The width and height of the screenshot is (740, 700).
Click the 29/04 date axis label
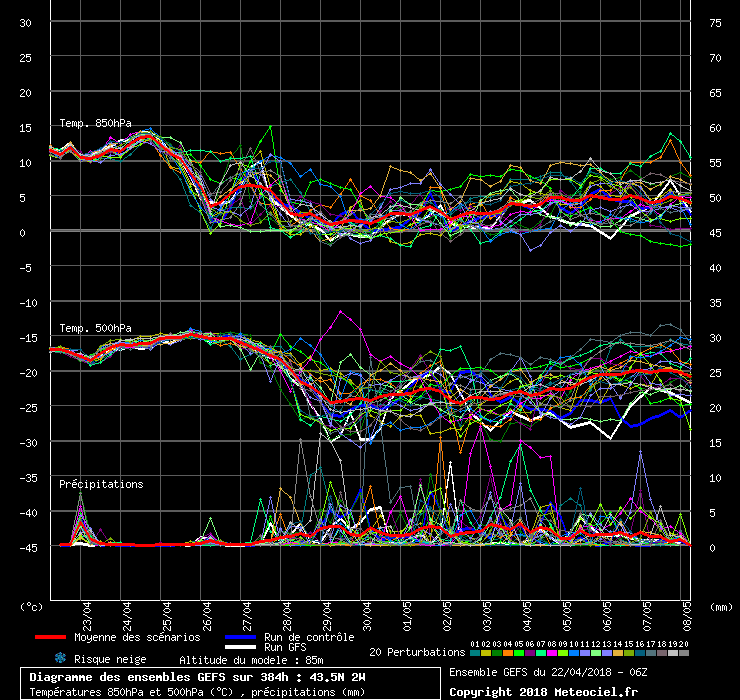[x=327, y=616]
